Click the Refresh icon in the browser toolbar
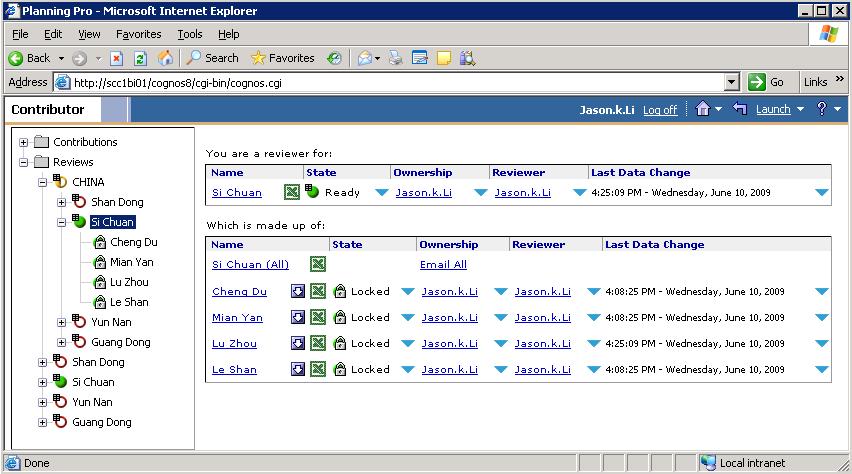Screen dimensions: 852x474 click(x=140, y=58)
